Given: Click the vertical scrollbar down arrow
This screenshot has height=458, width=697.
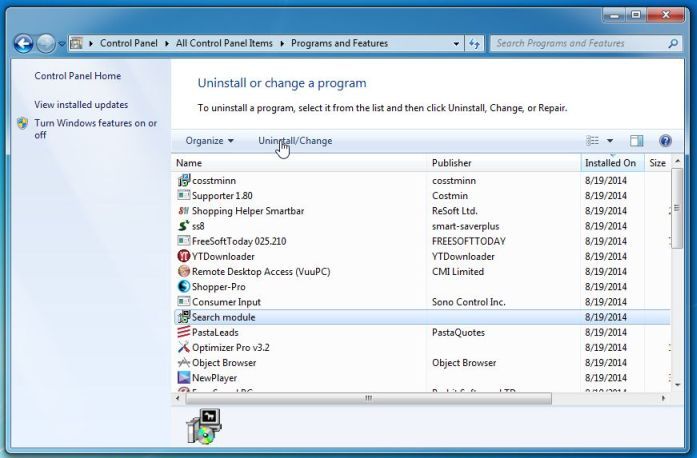Looking at the screenshot, I should [677, 385].
